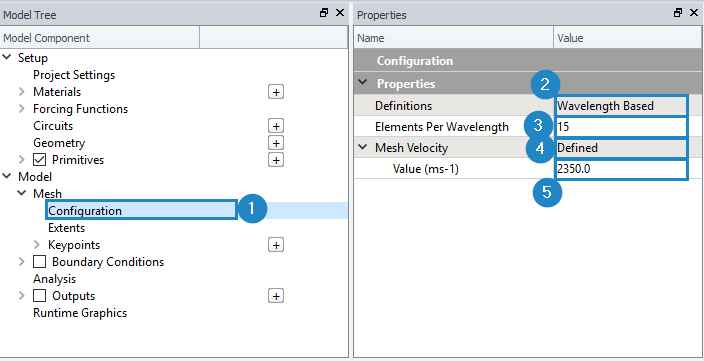This screenshot has height=361, width=704.
Task: Select Primitives label in model tree
Action: 78,160
